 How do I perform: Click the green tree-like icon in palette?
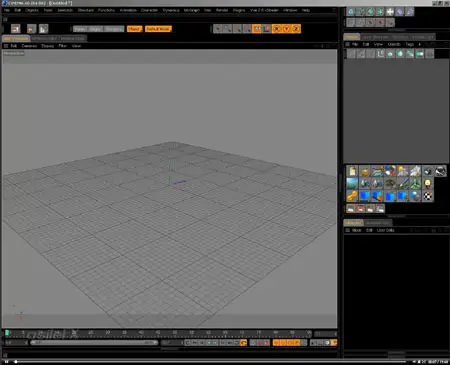coord(415,183)
